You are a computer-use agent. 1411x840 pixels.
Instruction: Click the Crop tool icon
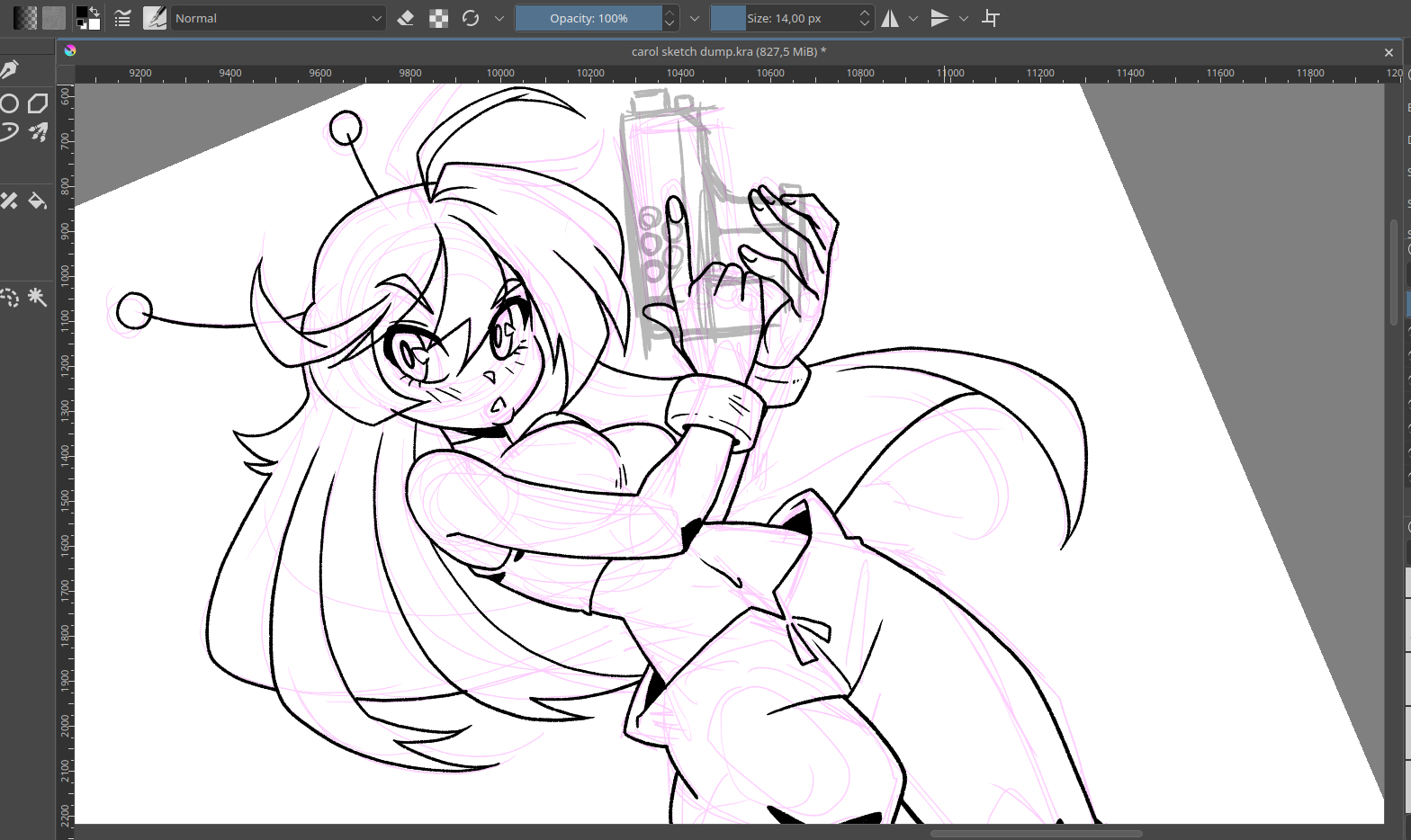click(x=991, y=18)
